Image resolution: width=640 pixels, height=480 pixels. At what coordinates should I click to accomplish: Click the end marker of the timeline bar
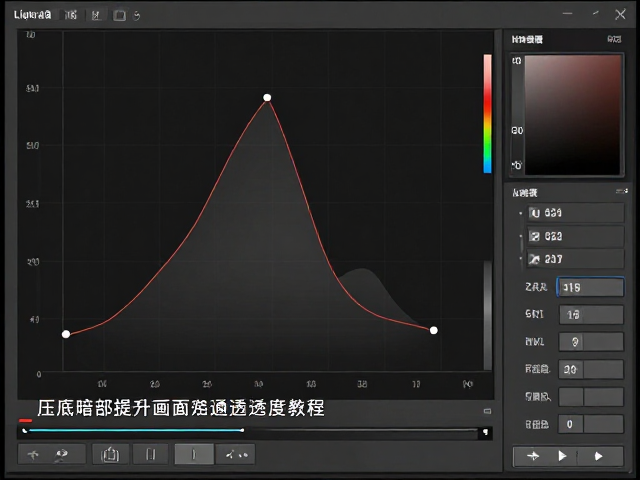coord(485,431)
